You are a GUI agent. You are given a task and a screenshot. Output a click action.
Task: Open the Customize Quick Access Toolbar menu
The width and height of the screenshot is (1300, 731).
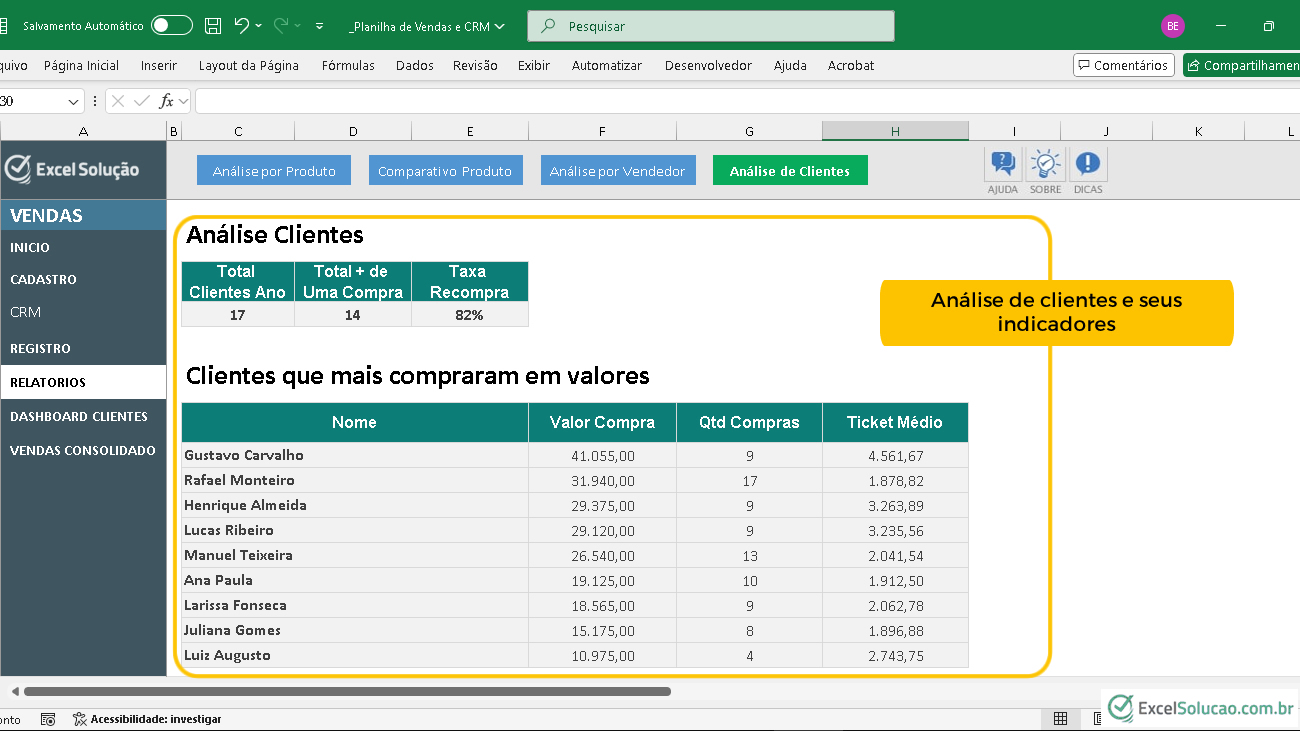click(319, 26)
